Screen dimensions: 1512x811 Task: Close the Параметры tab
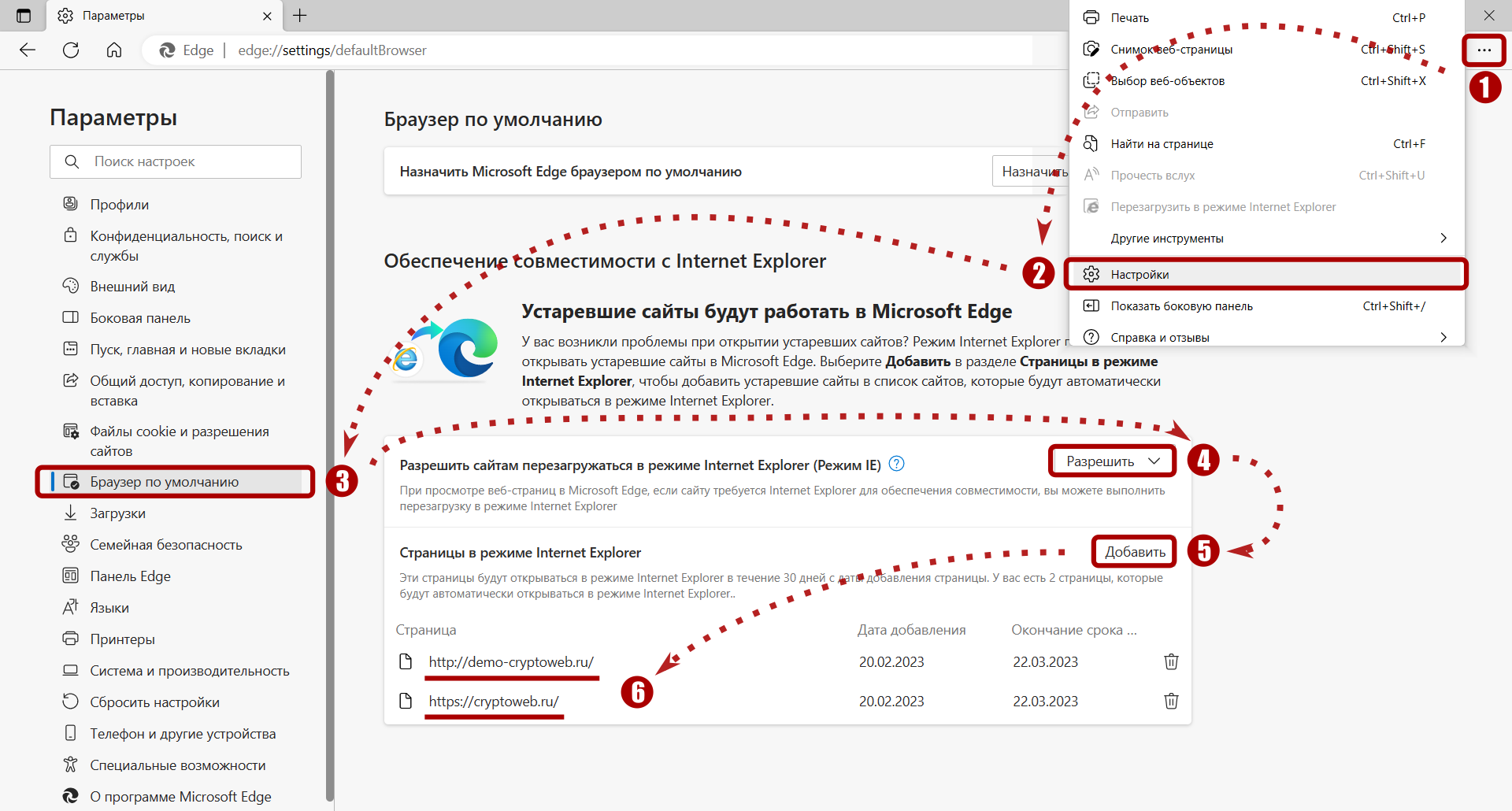coord(267,16)
